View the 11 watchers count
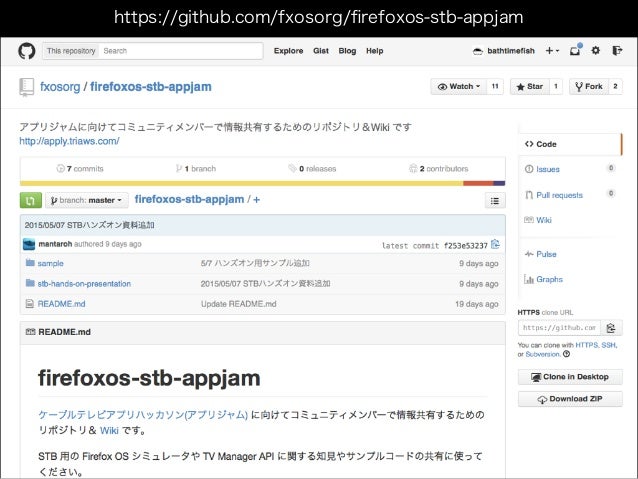The width and height of the screenshot is (638, 479). [495, 86]
